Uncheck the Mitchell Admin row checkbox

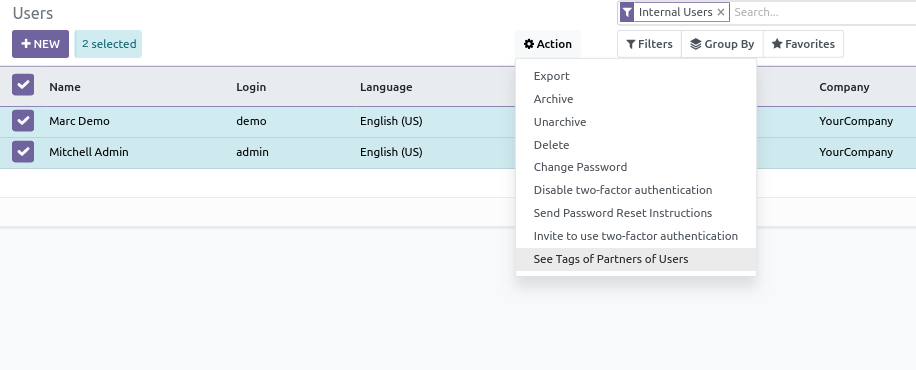pyautogui.click(x=23, y=152)
